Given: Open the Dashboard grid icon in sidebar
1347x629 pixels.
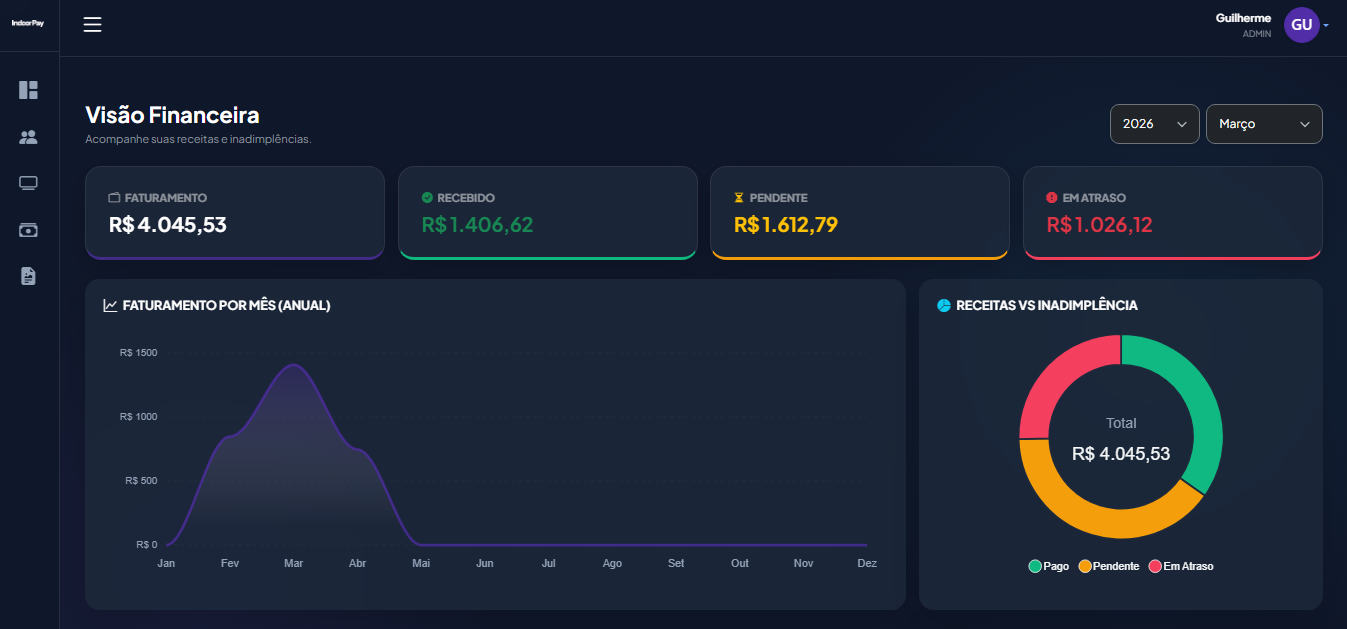Looking at the screenshot, I should coord(28,90).
